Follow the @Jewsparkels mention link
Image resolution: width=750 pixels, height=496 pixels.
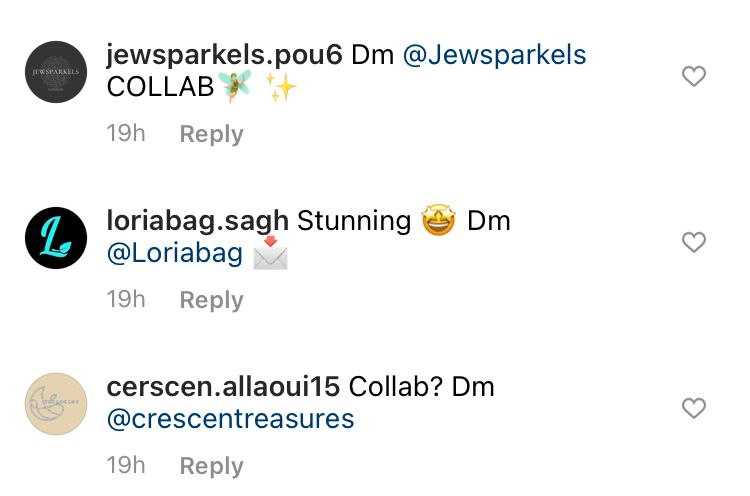point(494,55)
